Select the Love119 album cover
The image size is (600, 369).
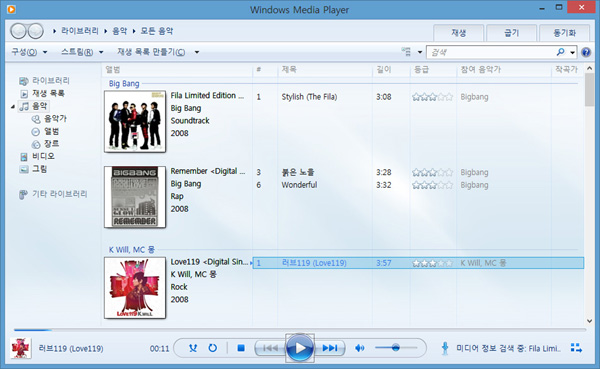tap(135, 287)
